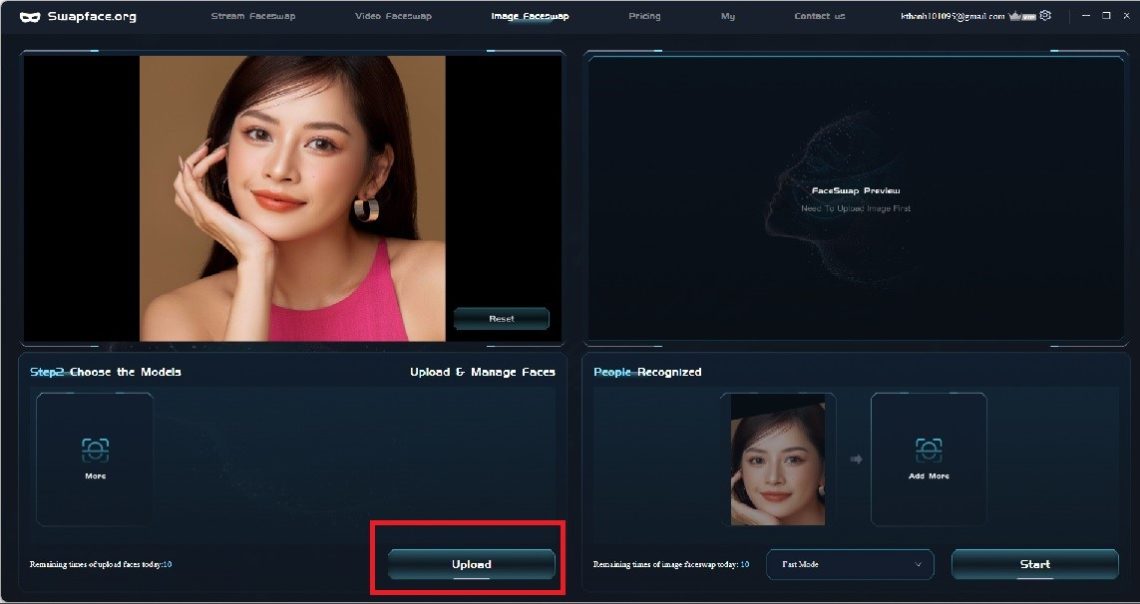Click the Contact us navigation entry
This screenshot has width=1140, height=604.
819,15
